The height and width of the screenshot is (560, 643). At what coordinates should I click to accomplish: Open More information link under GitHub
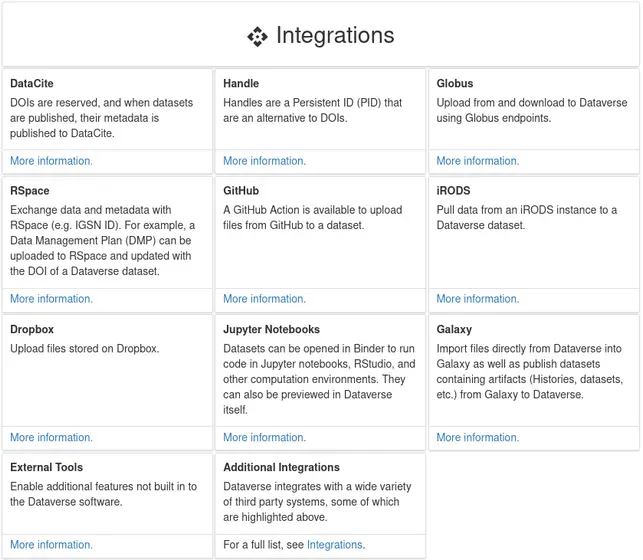tap(264, 299)
